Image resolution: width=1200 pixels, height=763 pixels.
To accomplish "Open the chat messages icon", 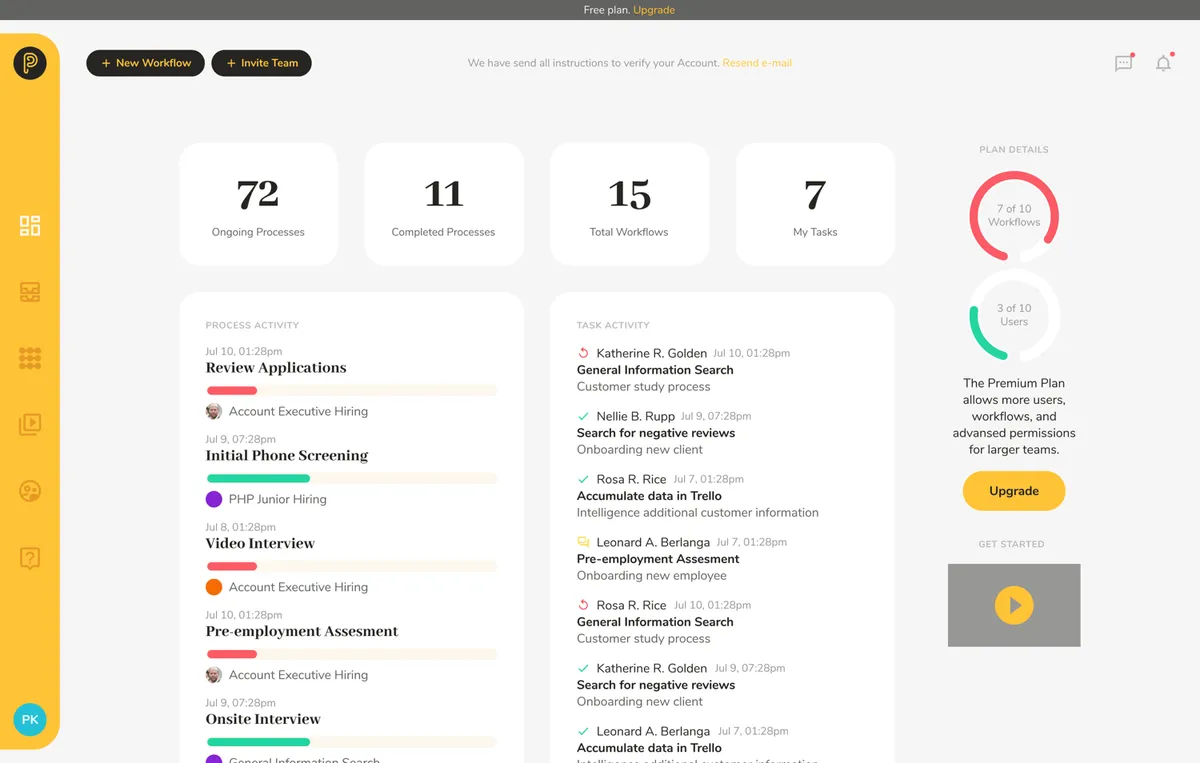I will pos(1124,63).
